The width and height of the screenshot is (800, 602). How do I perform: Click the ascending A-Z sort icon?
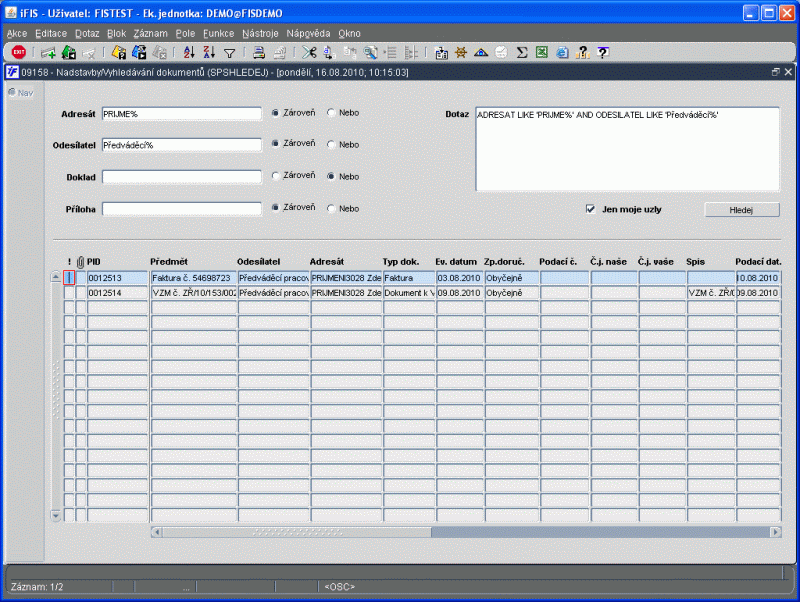tap(189, 52)
